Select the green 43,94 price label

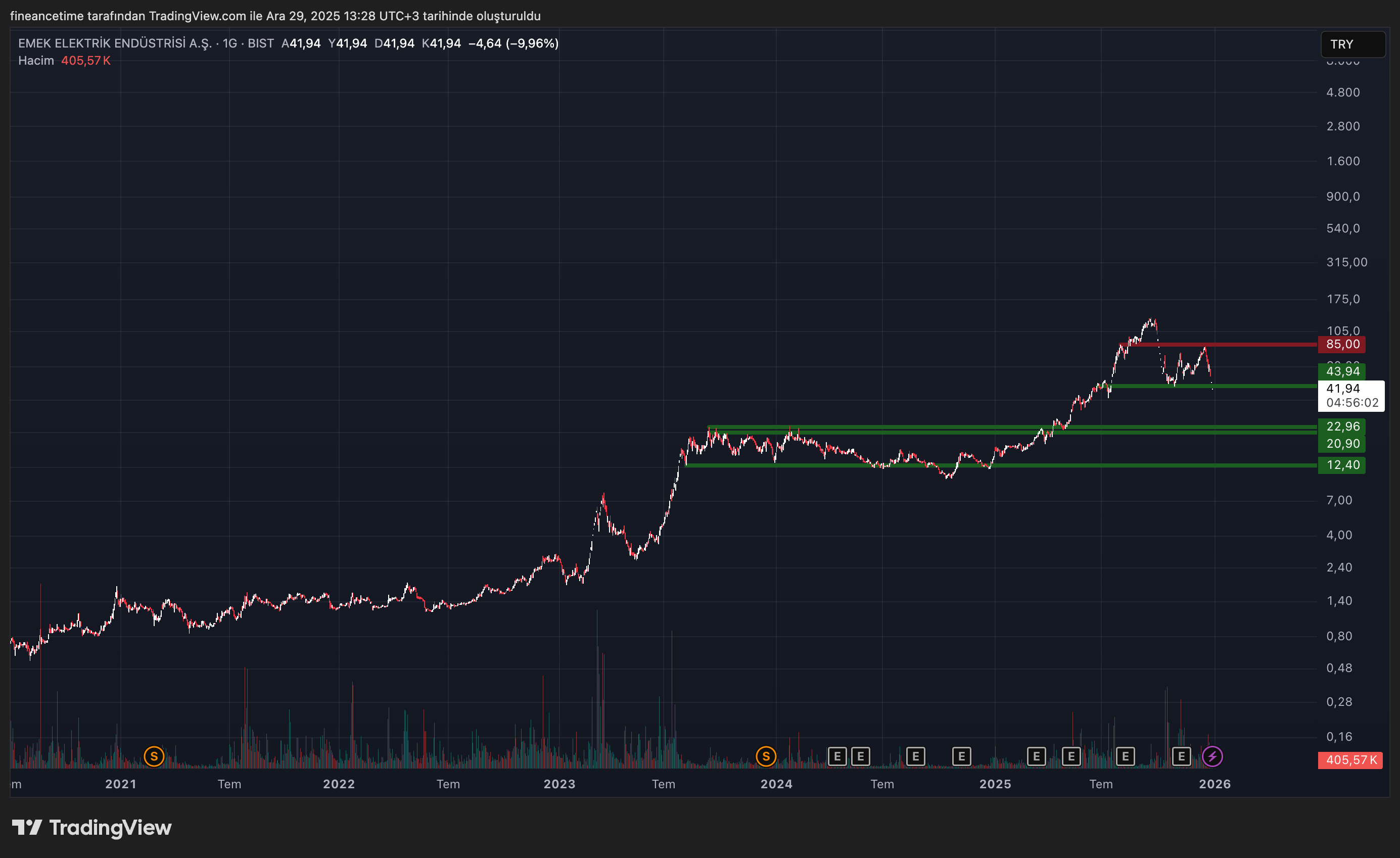(x=1342, y=371)
